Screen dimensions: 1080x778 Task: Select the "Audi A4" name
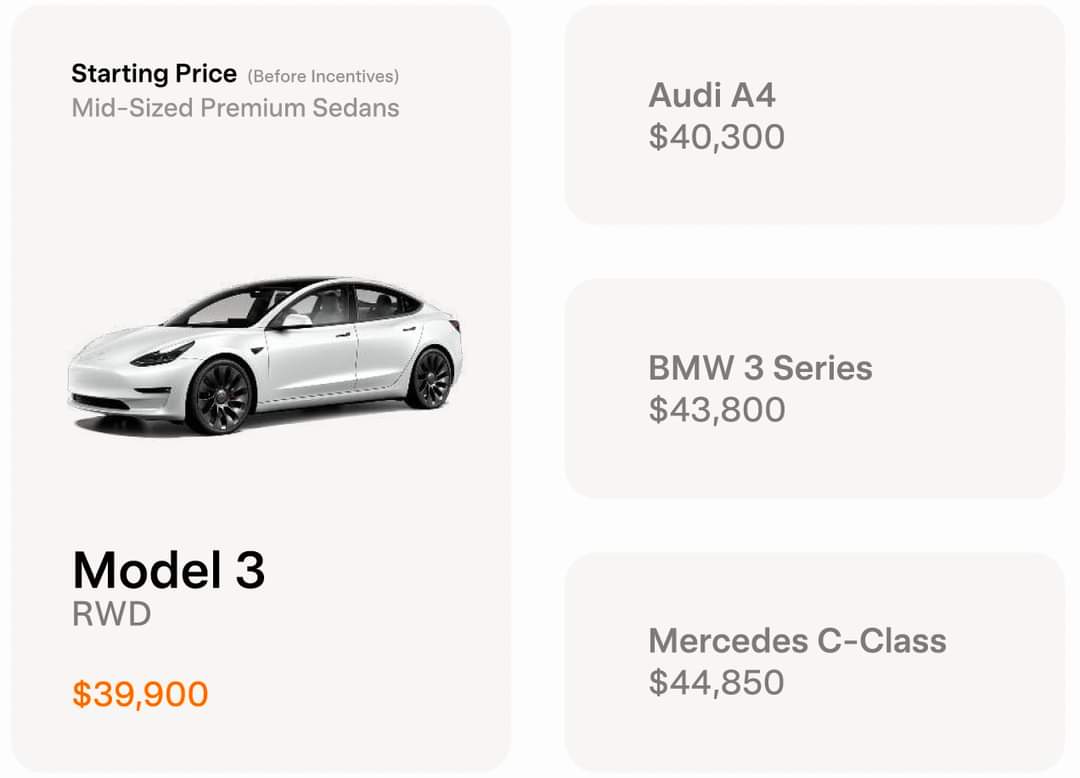coord(712,95)
